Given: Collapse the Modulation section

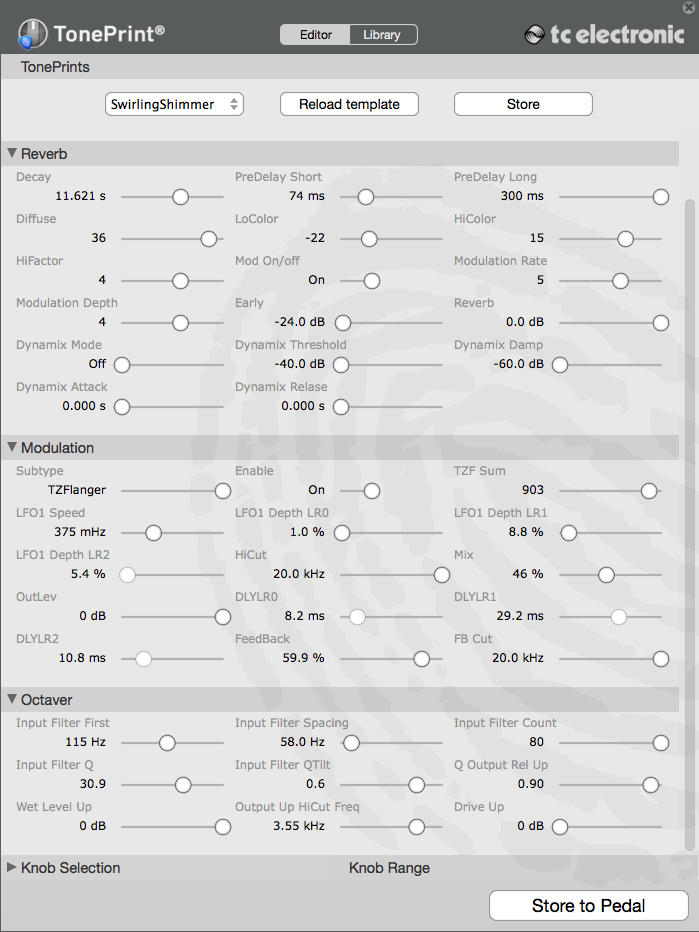Looking at the screenshot, I should (13, 448).
